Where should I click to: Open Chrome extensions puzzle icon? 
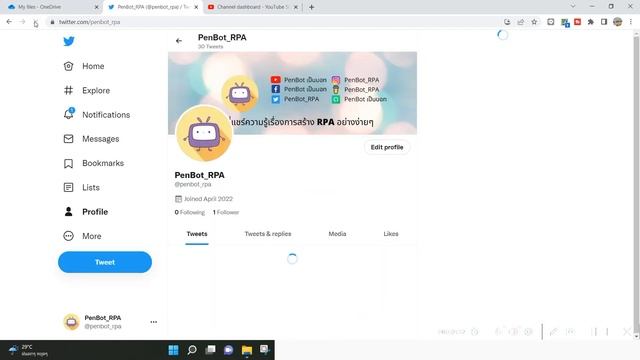pos(591,22)
